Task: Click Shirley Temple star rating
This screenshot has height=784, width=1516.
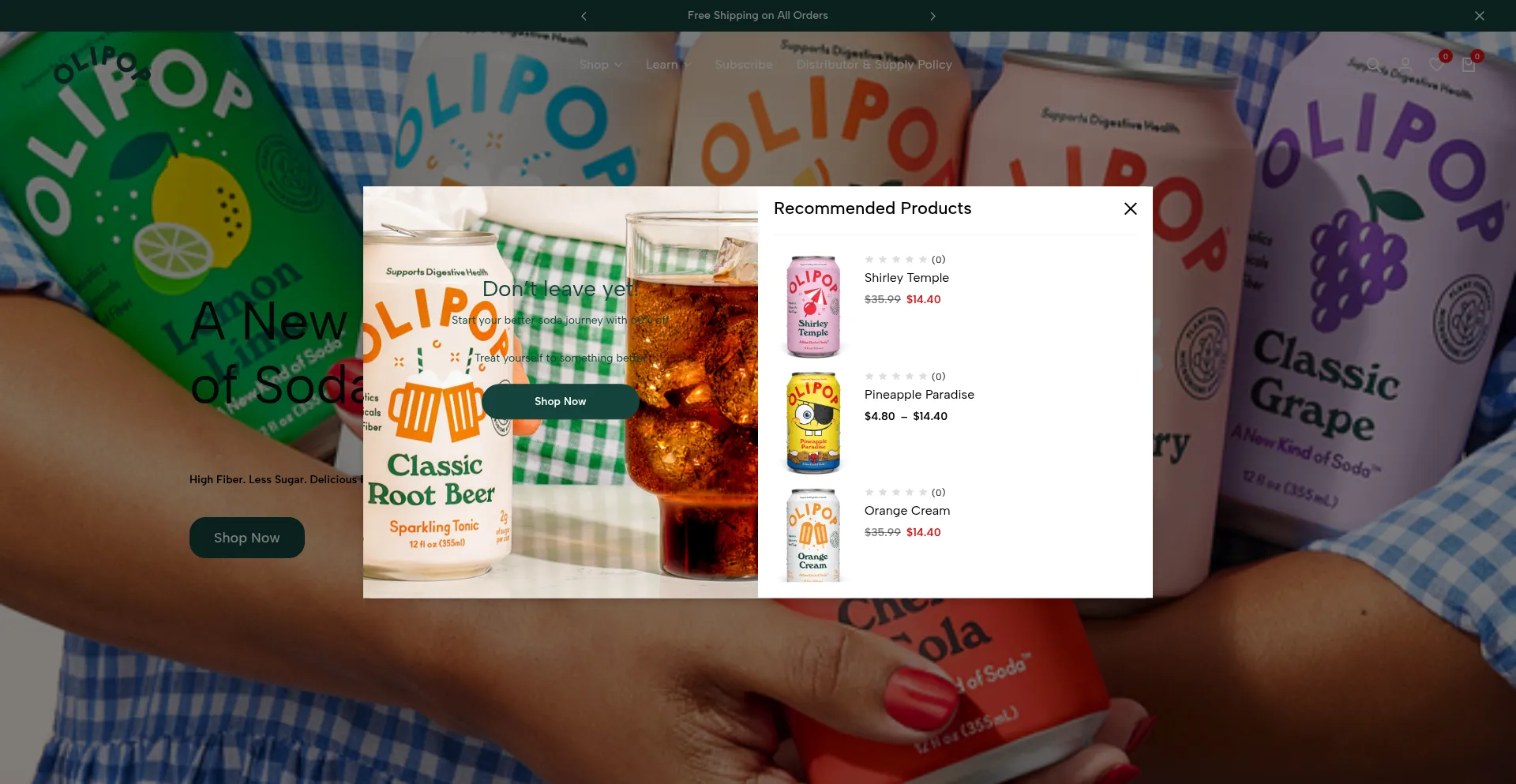Action: tap(896, 260)
